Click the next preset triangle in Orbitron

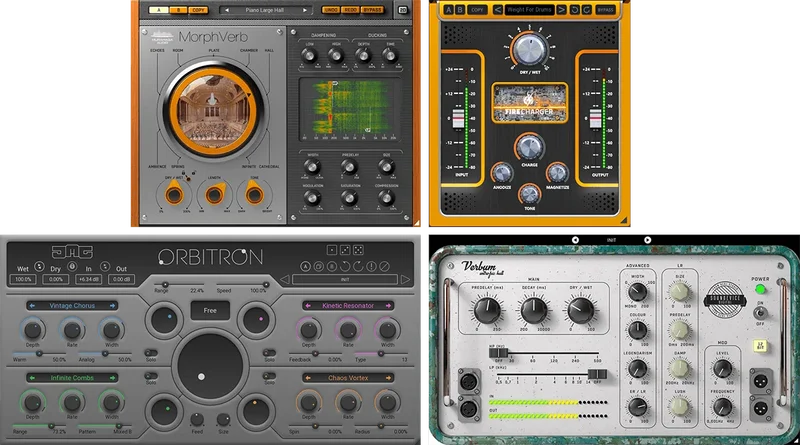pyautogui.click(x=405, y=280)
